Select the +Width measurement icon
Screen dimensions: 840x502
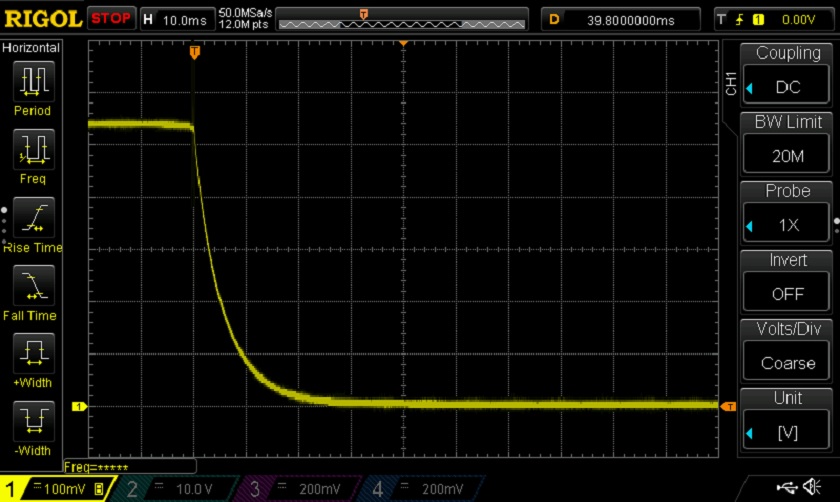pos(32,353)
